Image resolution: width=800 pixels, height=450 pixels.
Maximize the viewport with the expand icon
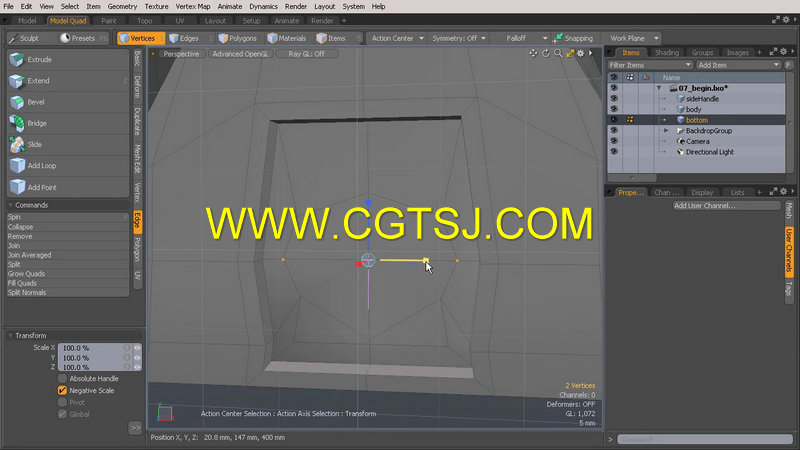(x=570, y=54)
